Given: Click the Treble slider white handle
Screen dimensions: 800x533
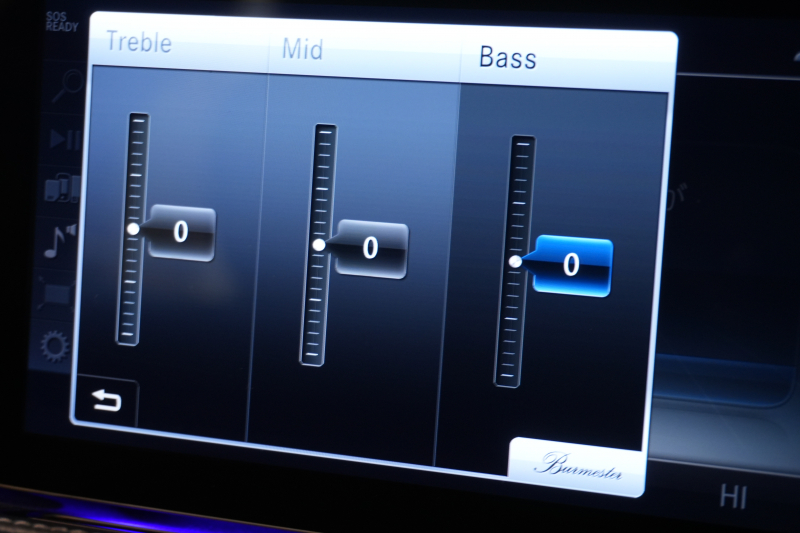Looking at the screenshot, I should point(133,229).
